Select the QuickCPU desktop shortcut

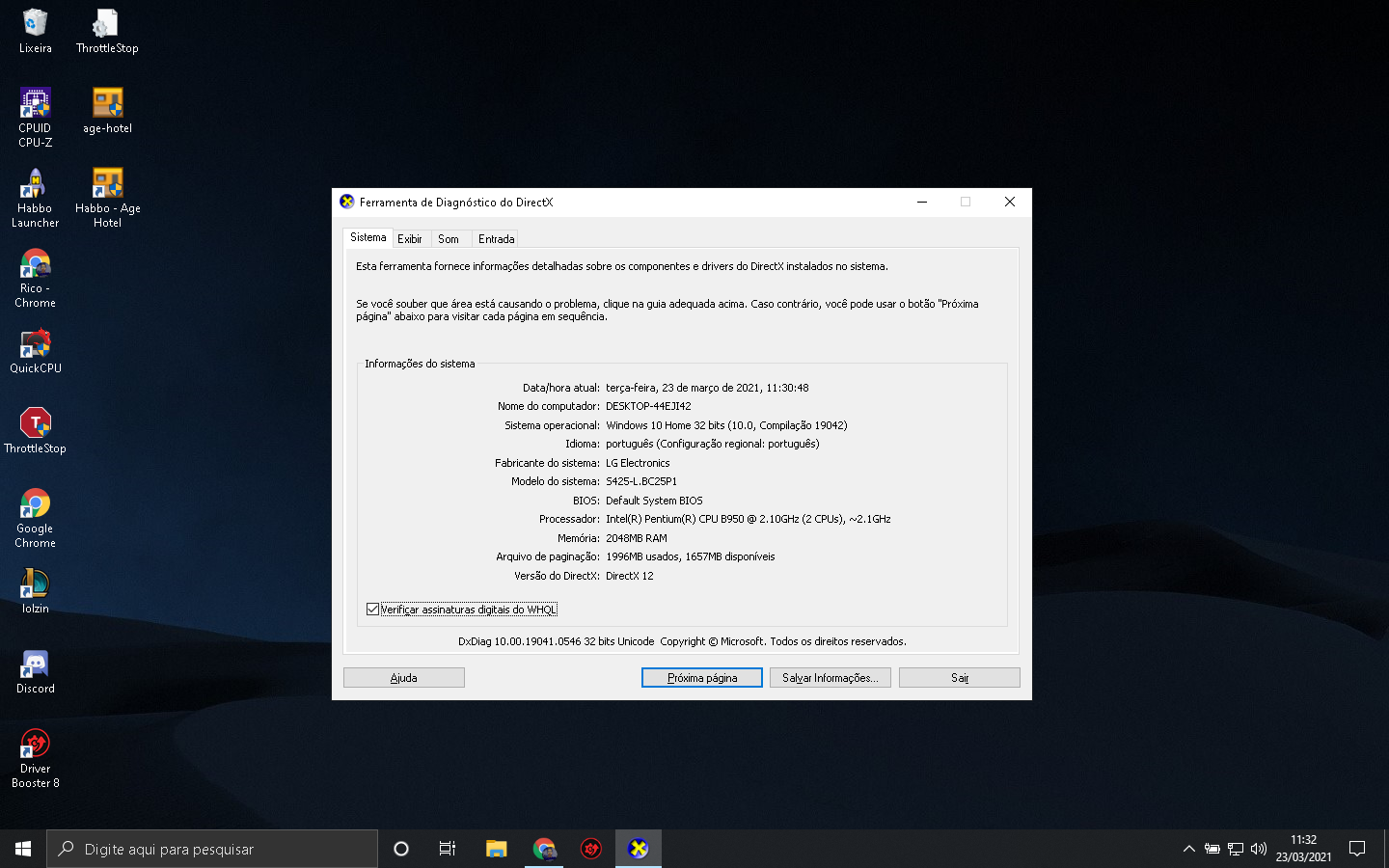[x=35, y=351]
